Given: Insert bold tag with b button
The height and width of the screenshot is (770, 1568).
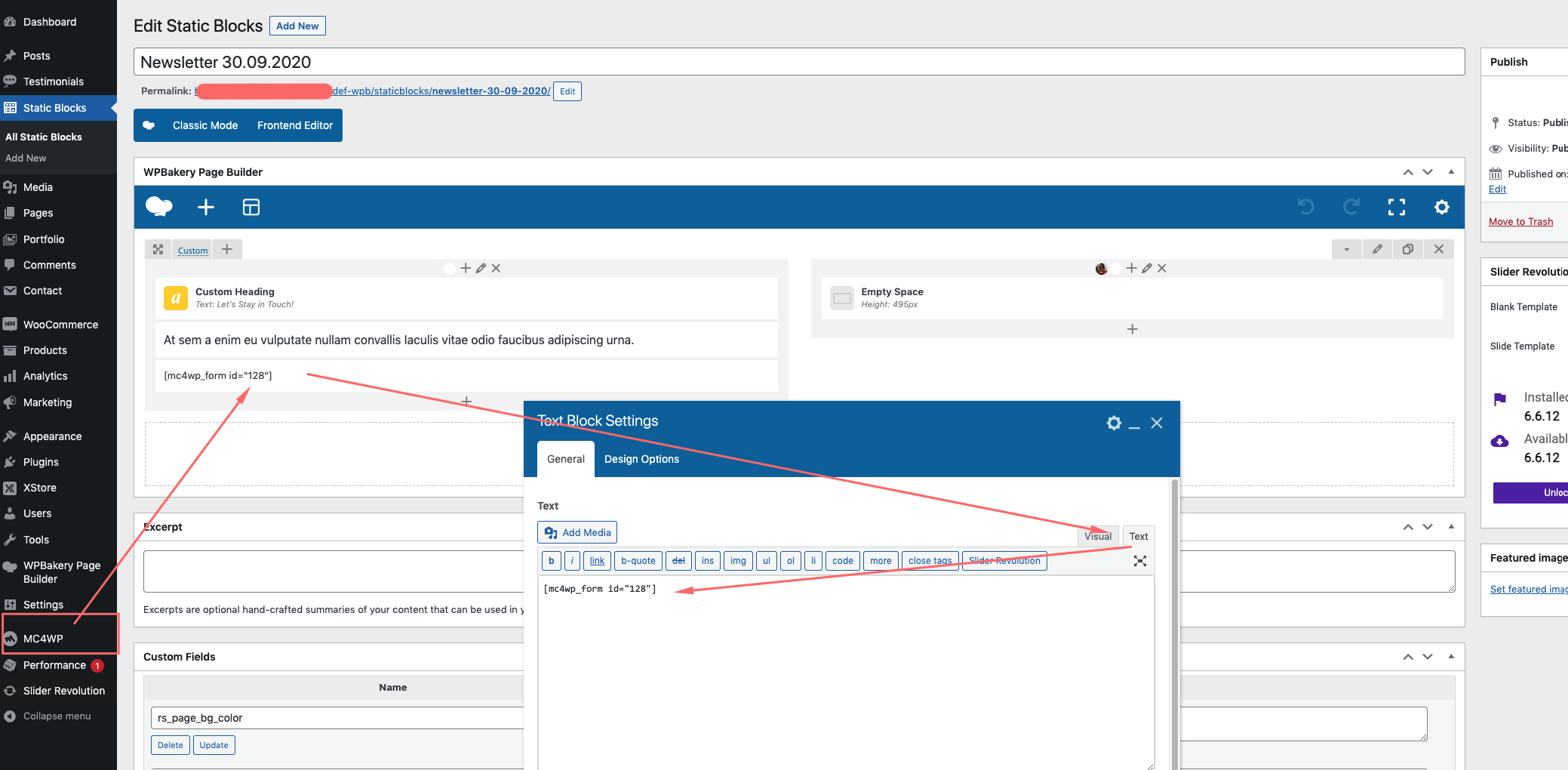Looking at the screenshot, I should coord(552,561).
